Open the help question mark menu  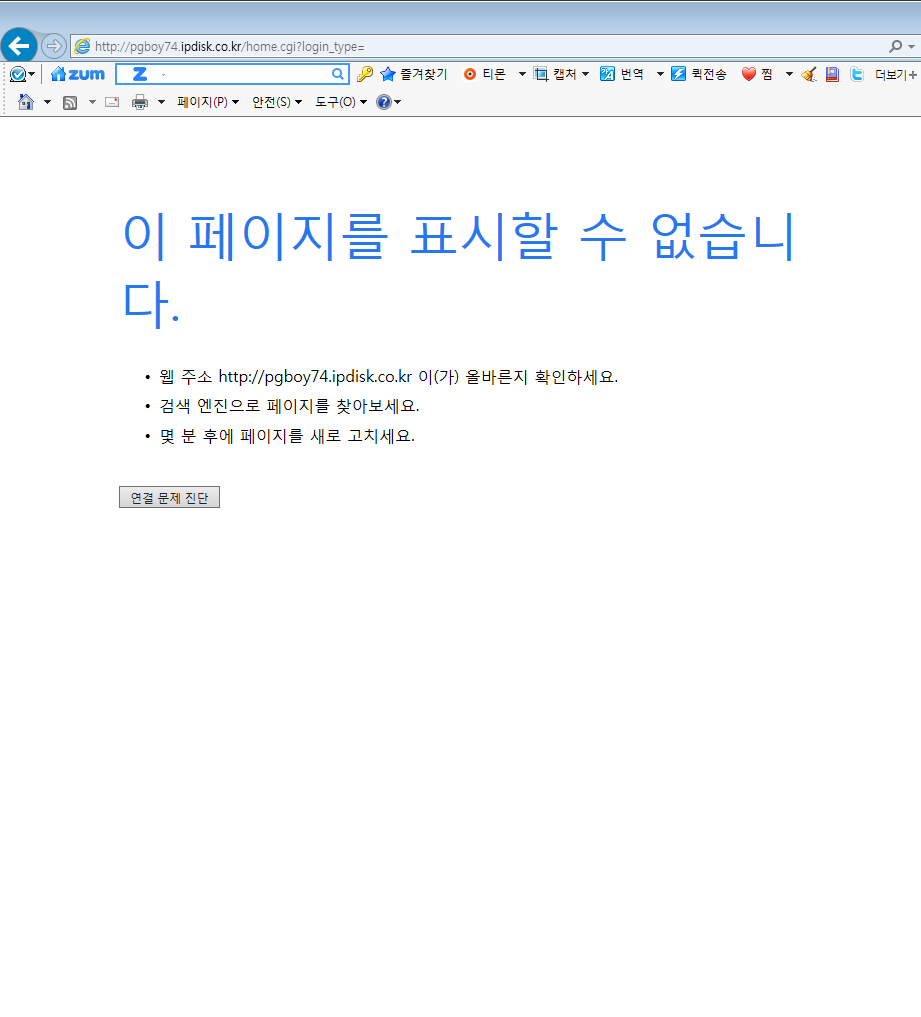click(389, 102)
